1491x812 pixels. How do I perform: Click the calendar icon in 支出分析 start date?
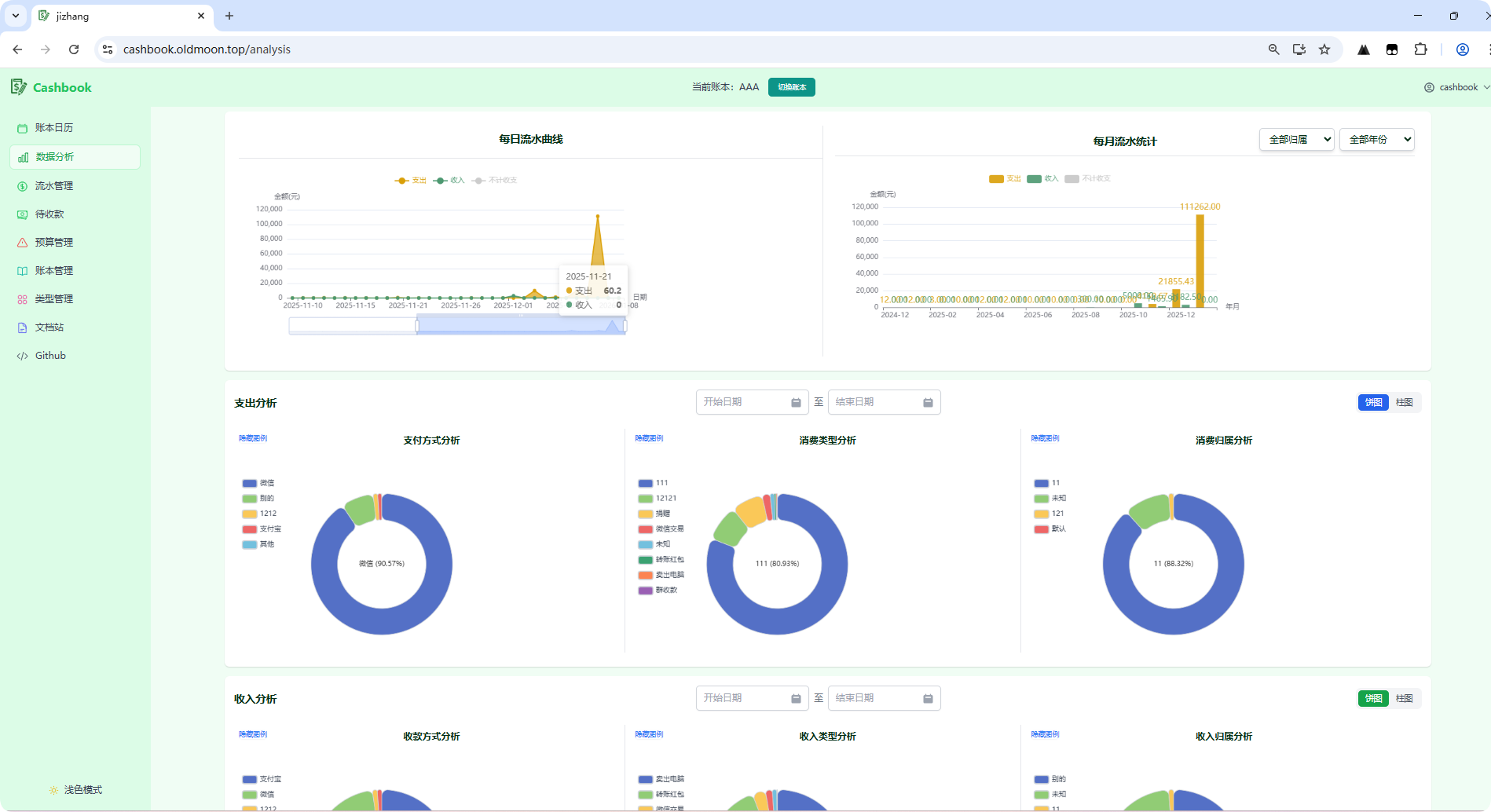(x=796, y=403)
